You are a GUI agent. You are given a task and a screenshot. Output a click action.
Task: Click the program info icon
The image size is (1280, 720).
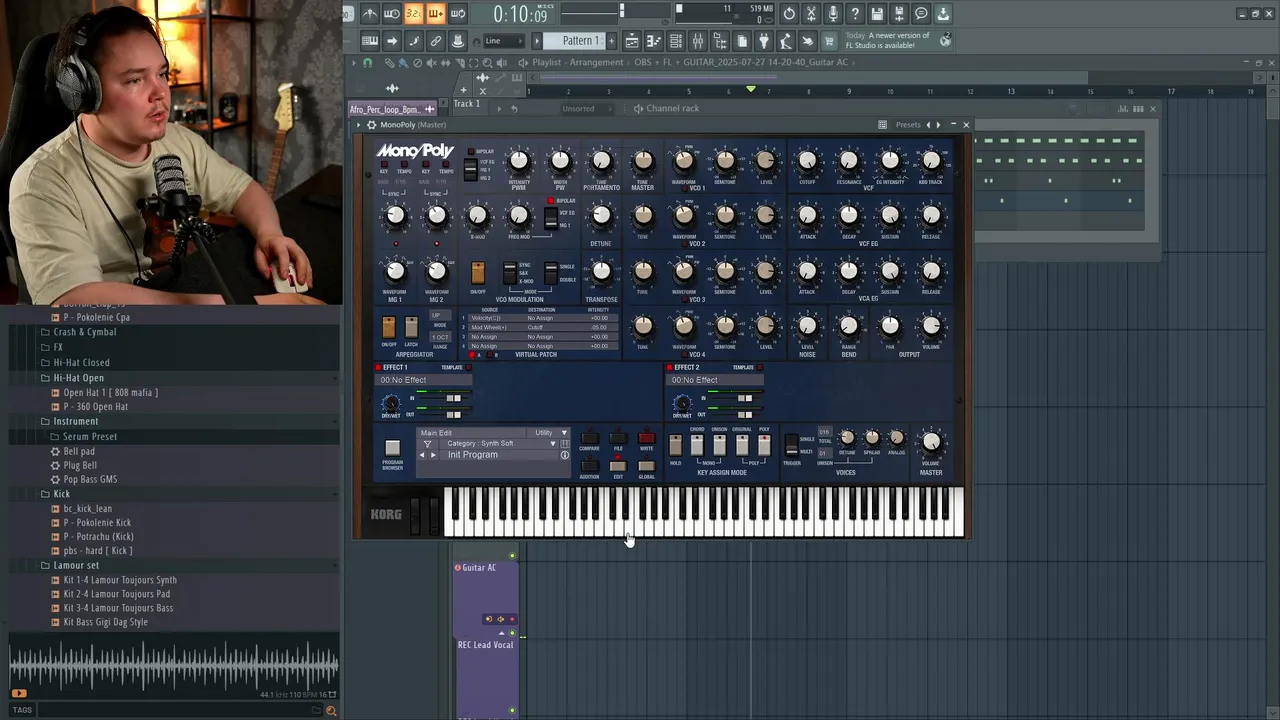tap(565, 455)
